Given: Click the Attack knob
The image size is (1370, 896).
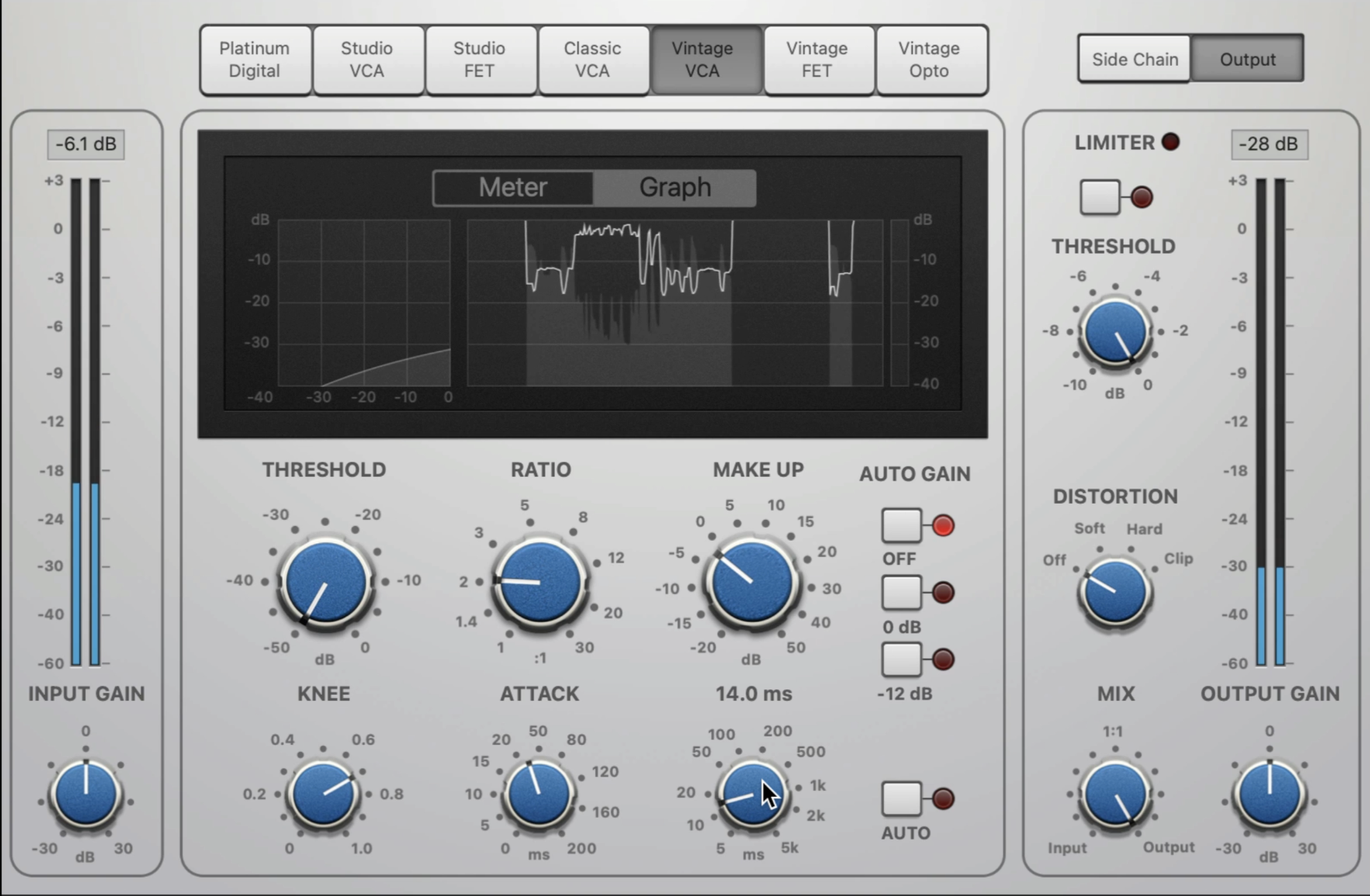Looking at the screenshot, I should click(538, 793).
